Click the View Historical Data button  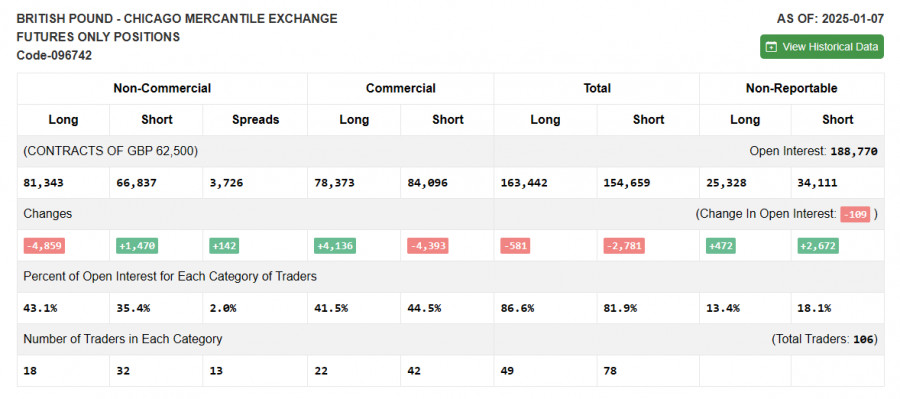tap(822, 47)
